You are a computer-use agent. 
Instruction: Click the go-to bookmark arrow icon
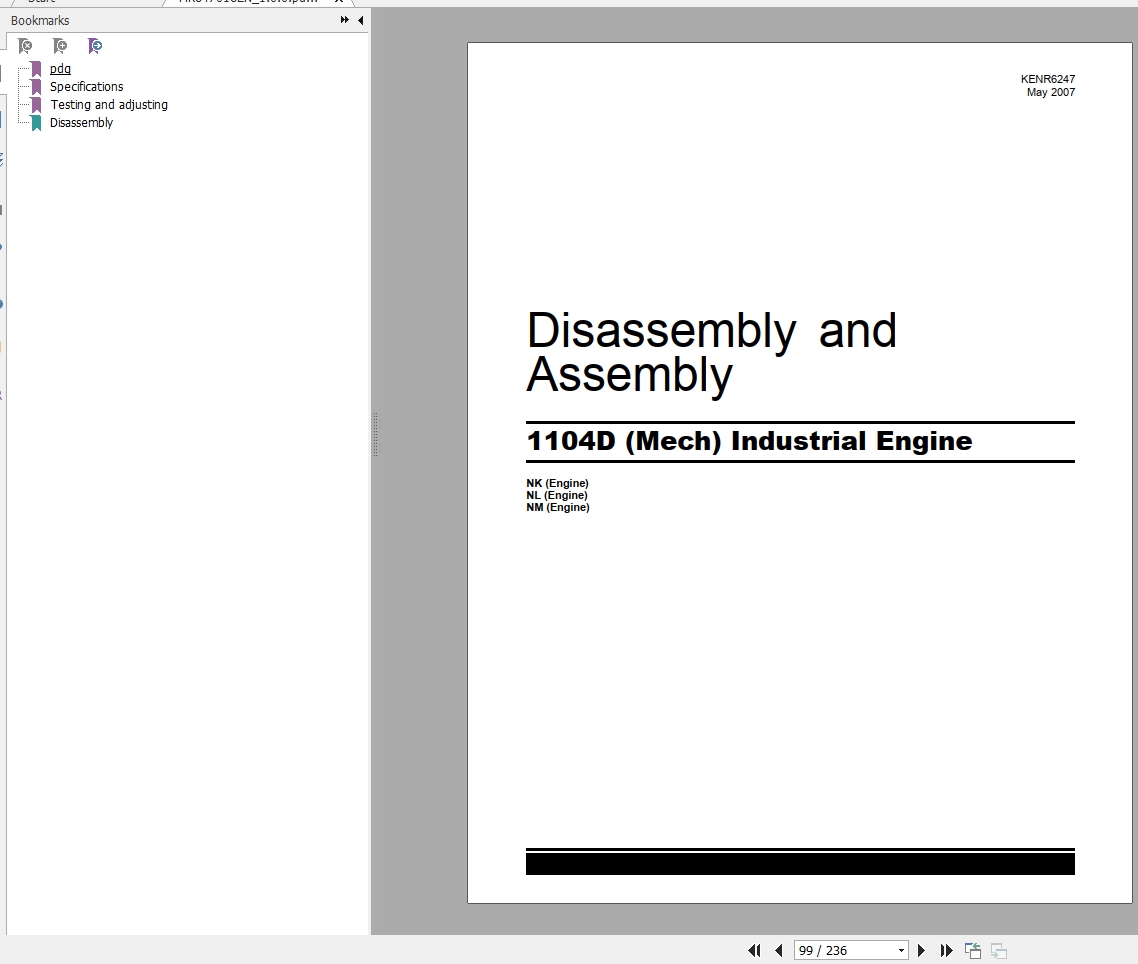(94, 46)
